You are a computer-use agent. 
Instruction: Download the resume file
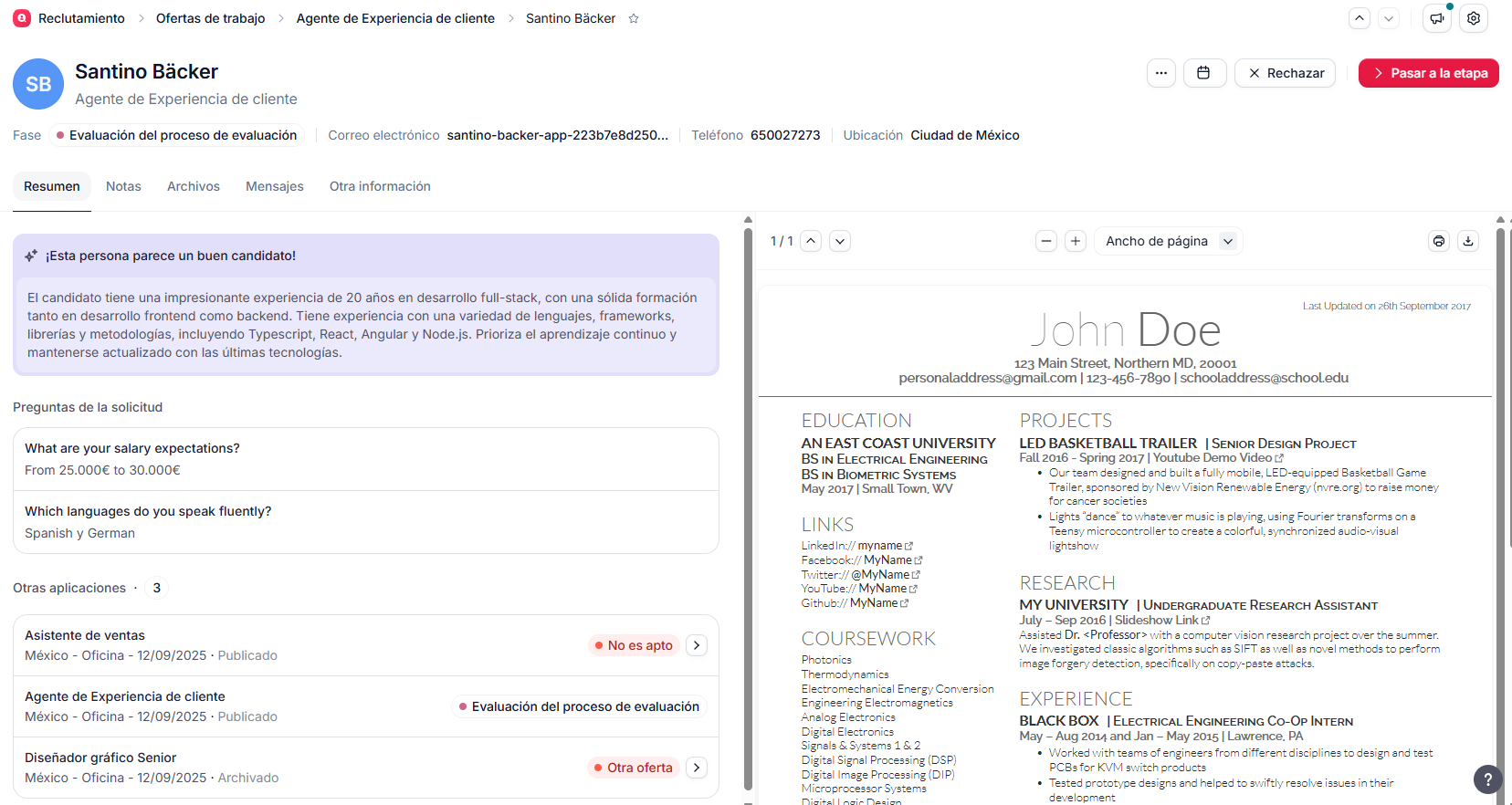click(x=1468, y=241)
